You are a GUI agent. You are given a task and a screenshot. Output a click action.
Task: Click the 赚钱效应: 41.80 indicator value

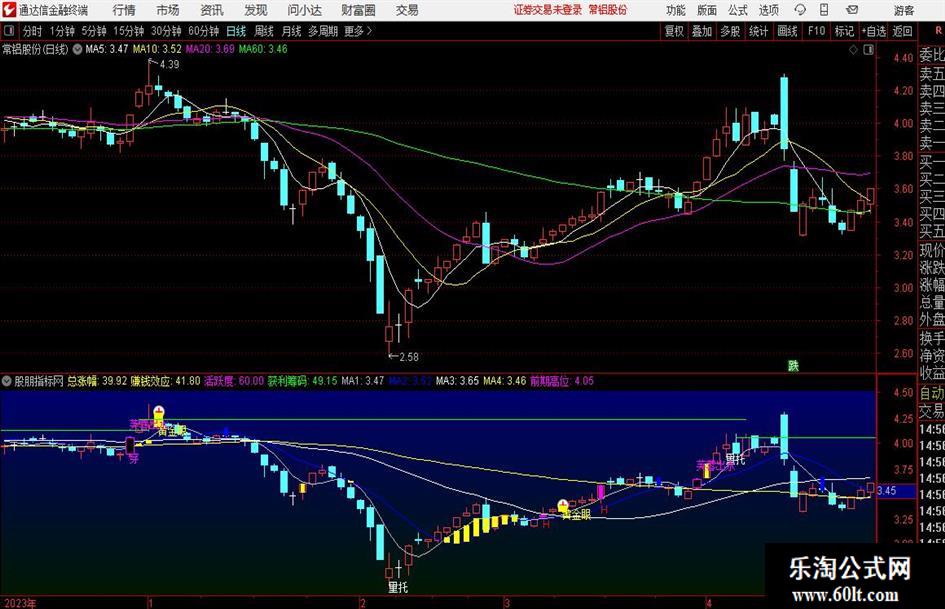pyautogui.click(x=165, y=381)
